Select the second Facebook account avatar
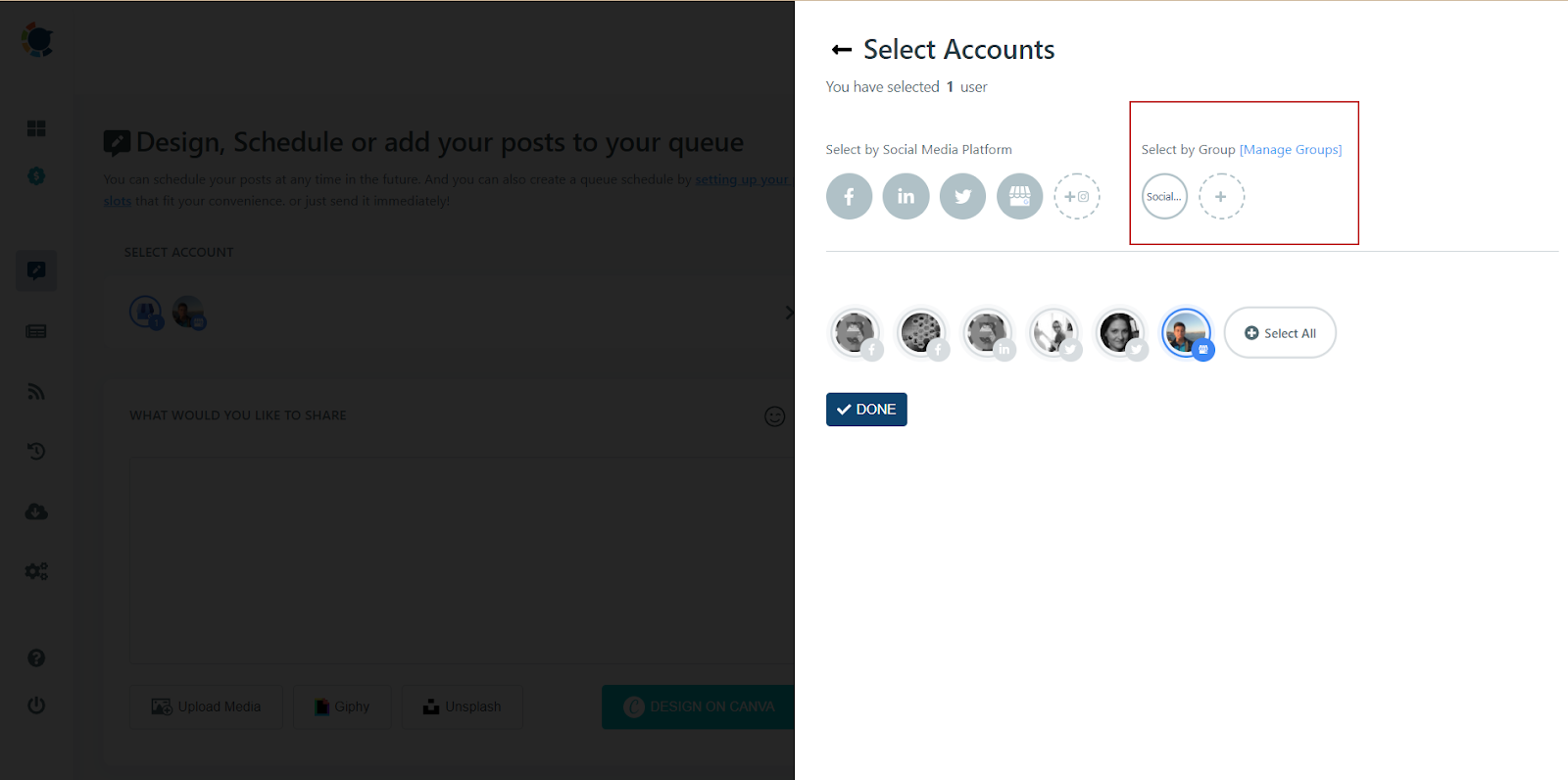Image resolution: width=1568 pixels, height=780 pixels. coord(921,333)
